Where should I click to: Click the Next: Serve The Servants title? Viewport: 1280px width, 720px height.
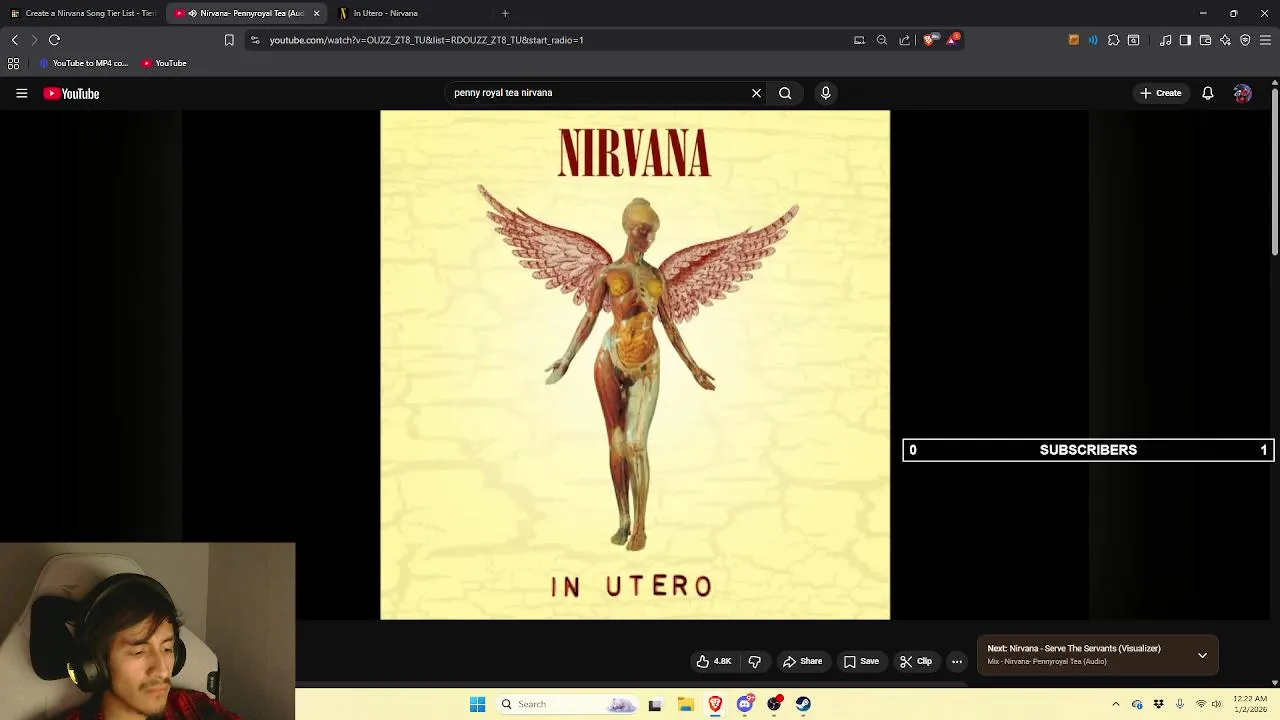pyautogui.click(x=1074, y=648)
